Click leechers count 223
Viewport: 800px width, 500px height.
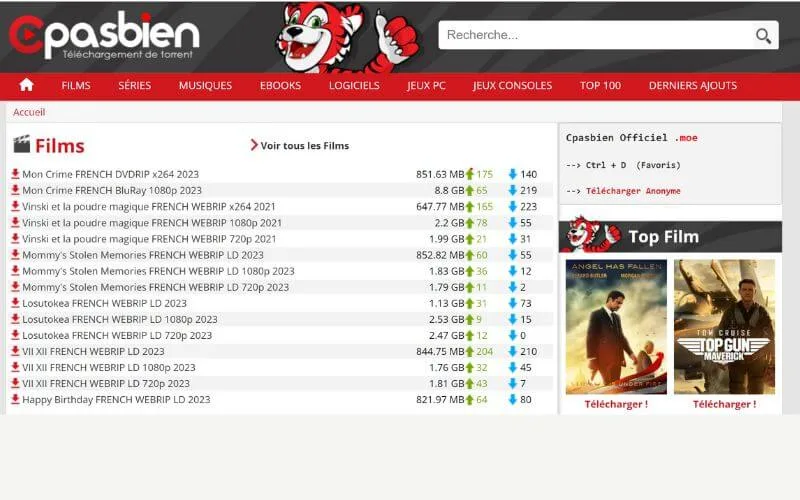[529, 207]
